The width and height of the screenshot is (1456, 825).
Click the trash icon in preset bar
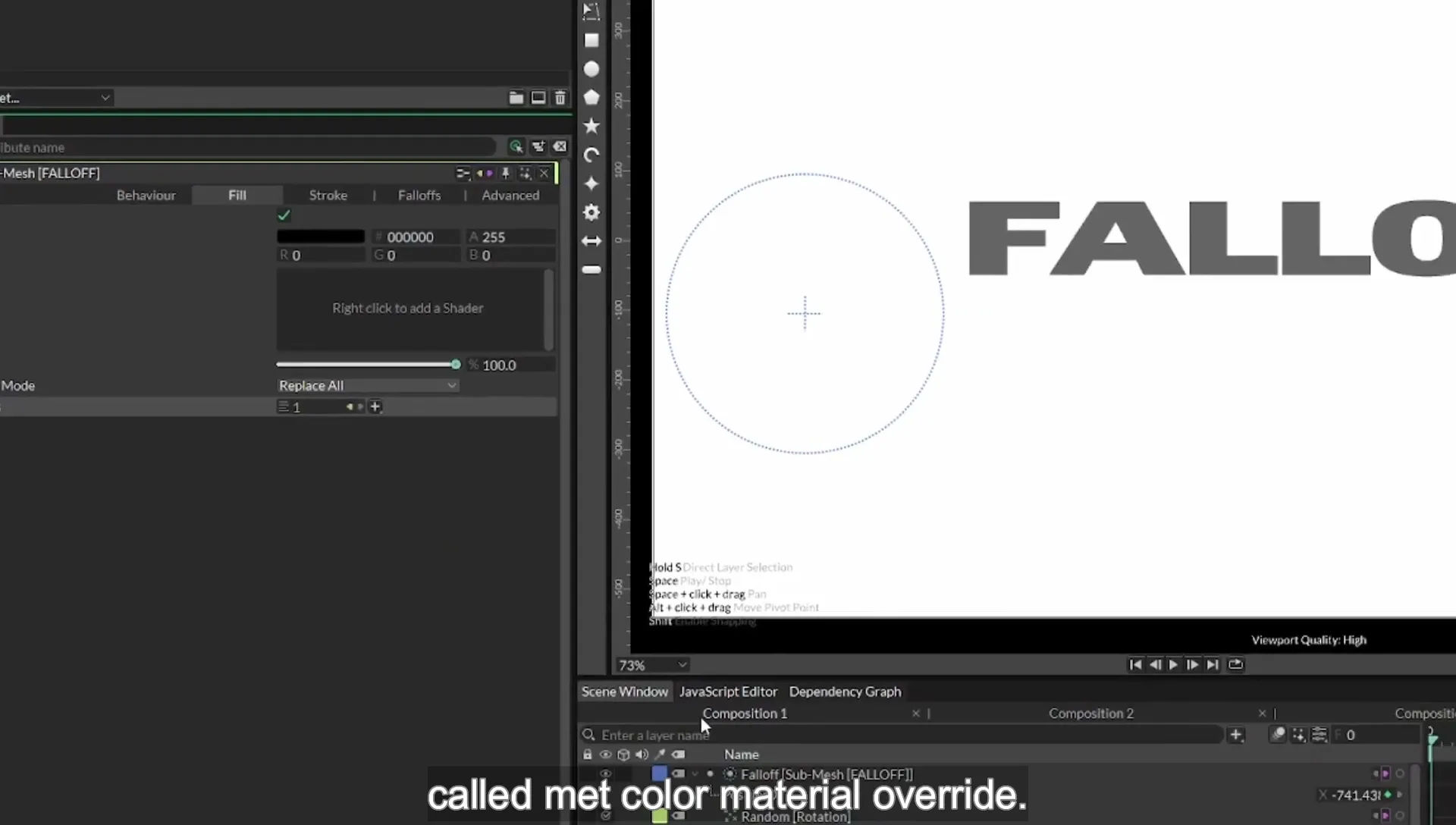560,98
